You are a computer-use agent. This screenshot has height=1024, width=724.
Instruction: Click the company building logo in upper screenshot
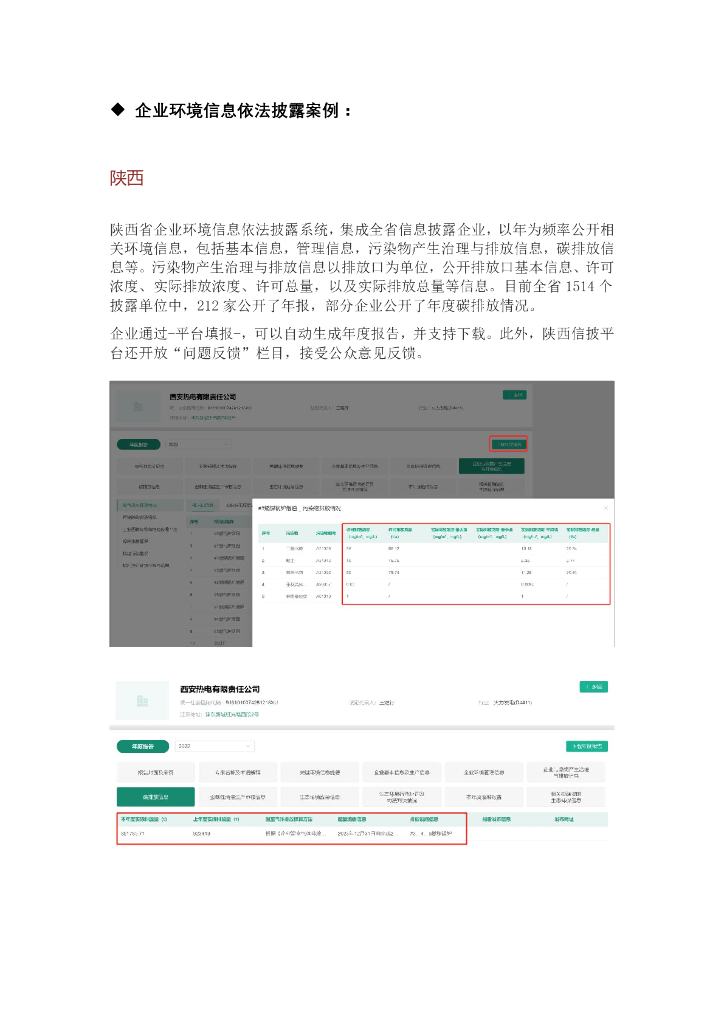(x=138, y=406)
